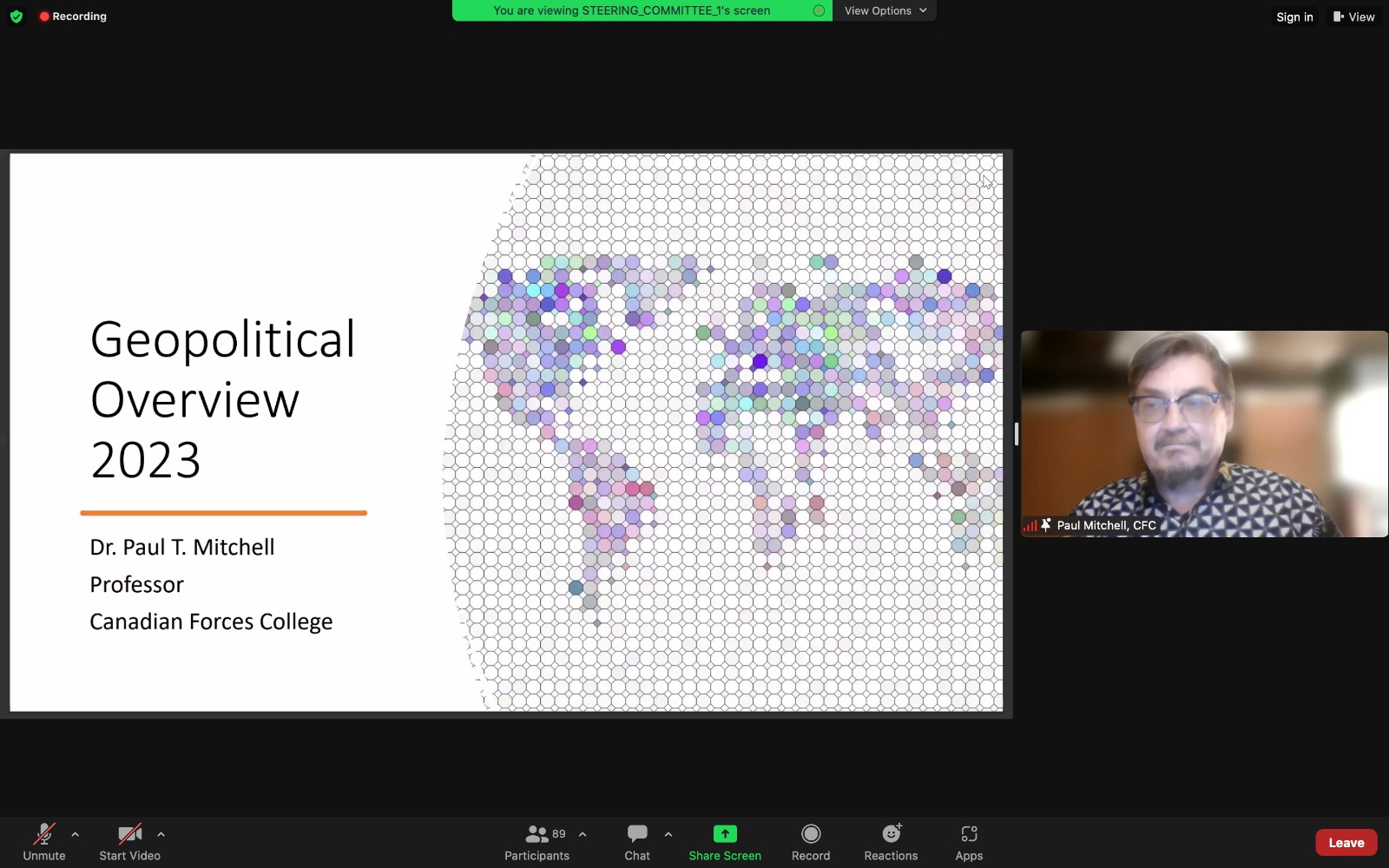Click the 'Paul Mitchell, CFC' name label
Screen dimensions: 1389x868
coord(1106,525)
